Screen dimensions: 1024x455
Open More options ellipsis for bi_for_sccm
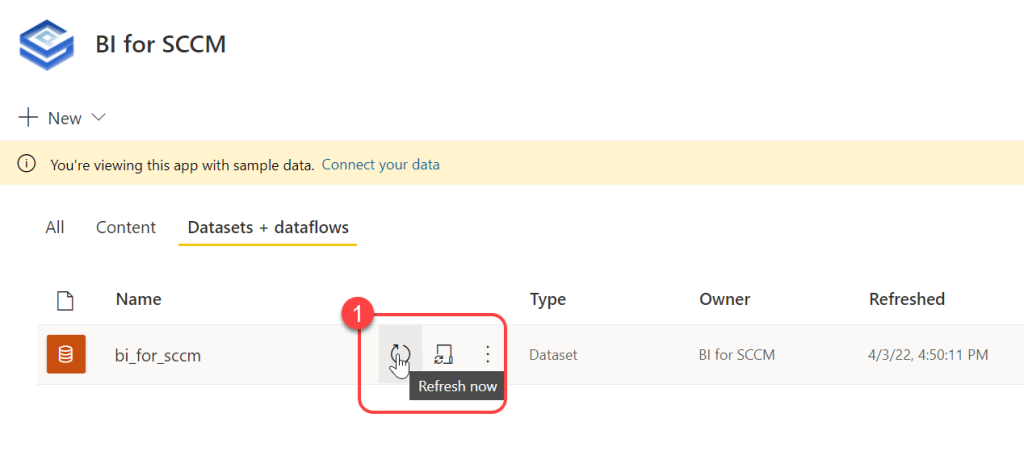[487, 354]
